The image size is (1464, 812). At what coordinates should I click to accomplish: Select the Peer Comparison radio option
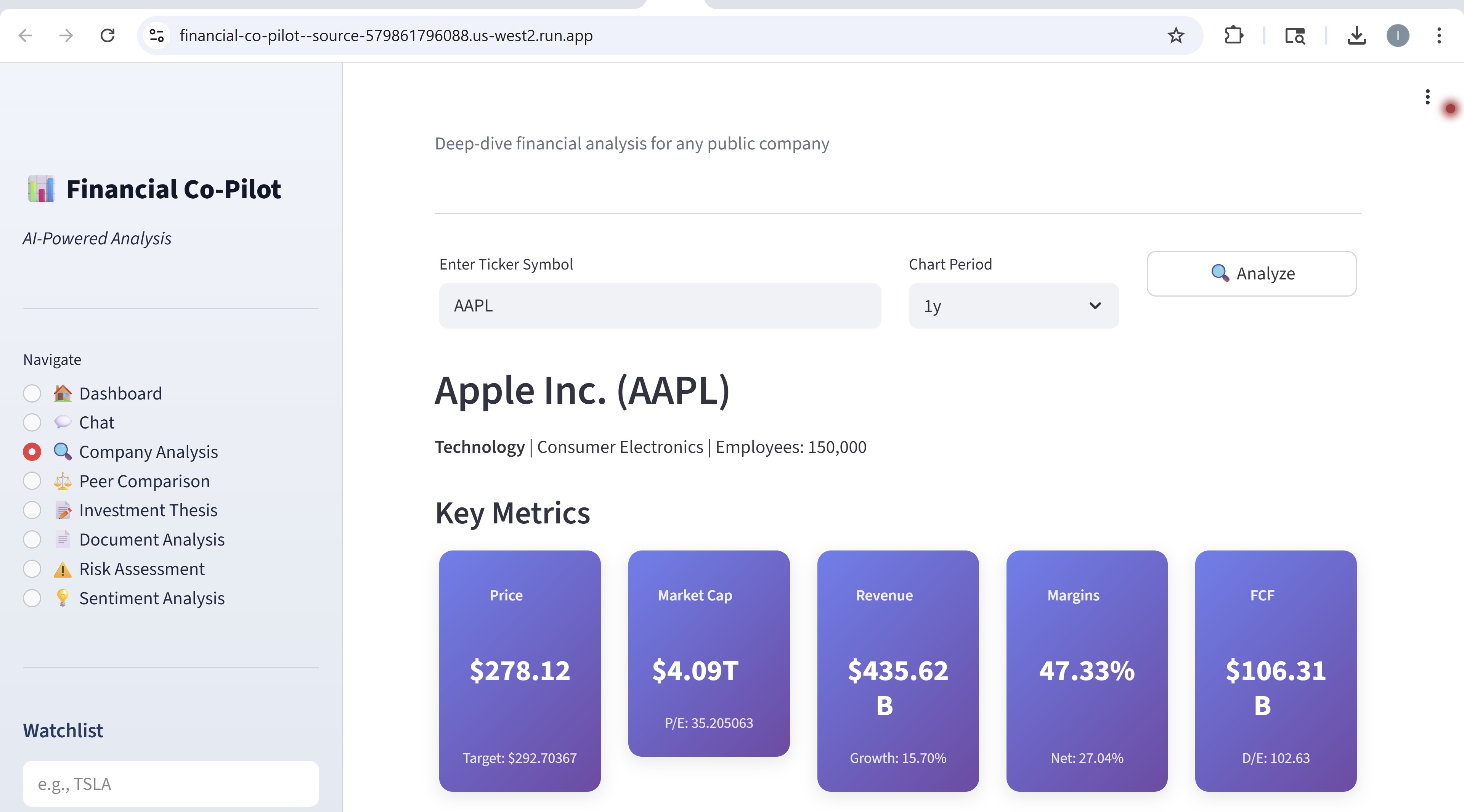pyautogui.click(x=32, y=481)
